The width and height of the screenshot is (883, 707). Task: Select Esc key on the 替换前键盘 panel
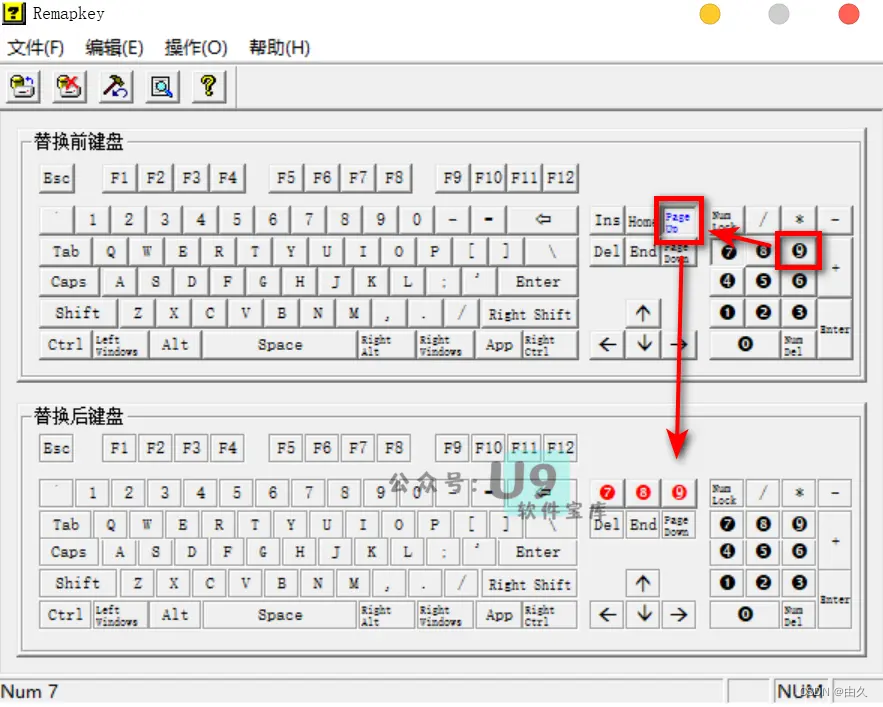pyautogui.click(x=56, y=179)
